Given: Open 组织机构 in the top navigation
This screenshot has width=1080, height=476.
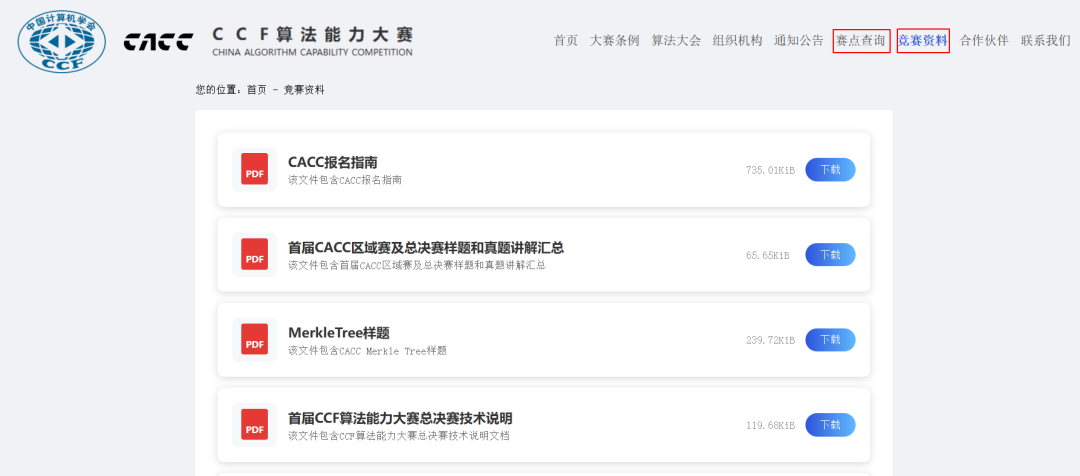Looking at the screenshot, I should [737, 41].
